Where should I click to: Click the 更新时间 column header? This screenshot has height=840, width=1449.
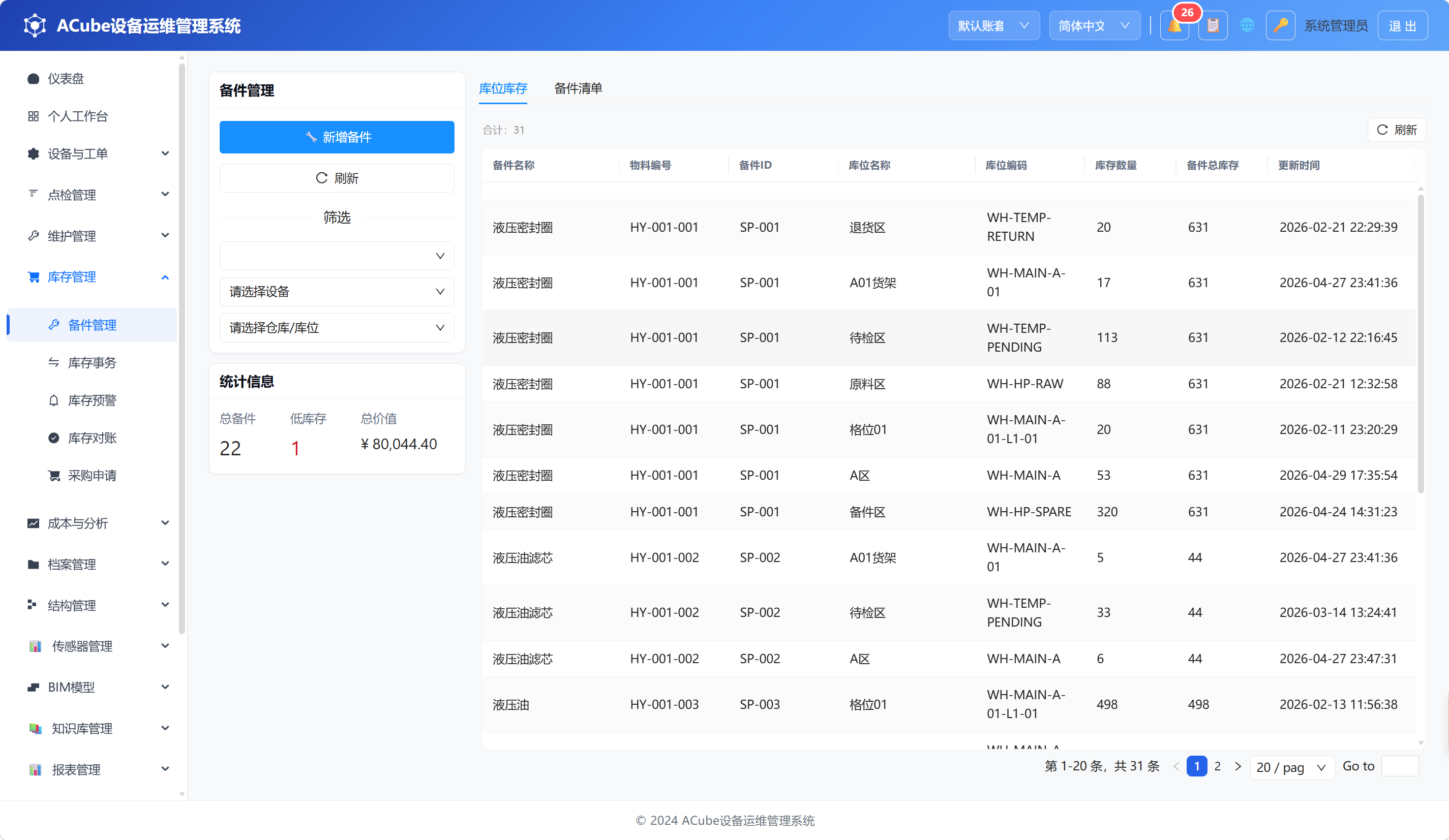pyautogui.click(x=1299, y=166)
